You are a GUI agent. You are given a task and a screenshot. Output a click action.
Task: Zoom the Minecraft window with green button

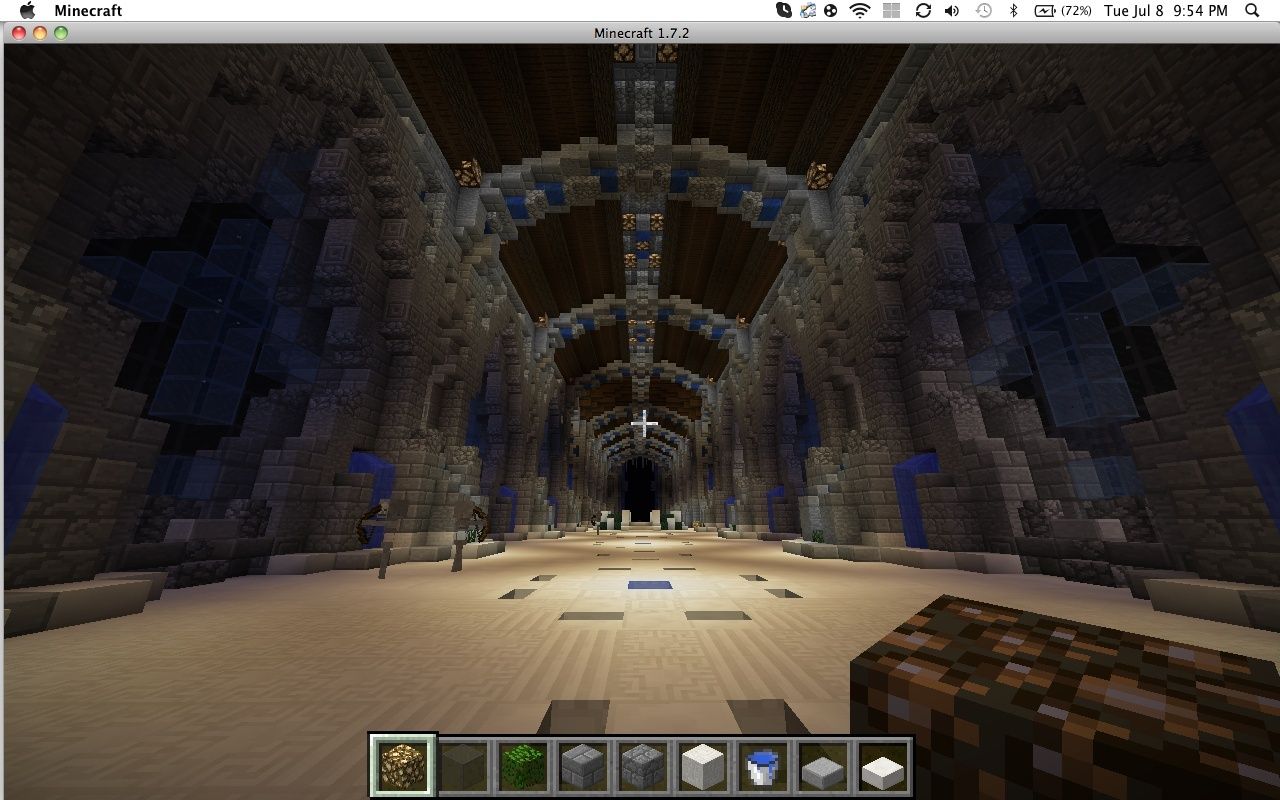pyautogui.click(x=61, y=33)
